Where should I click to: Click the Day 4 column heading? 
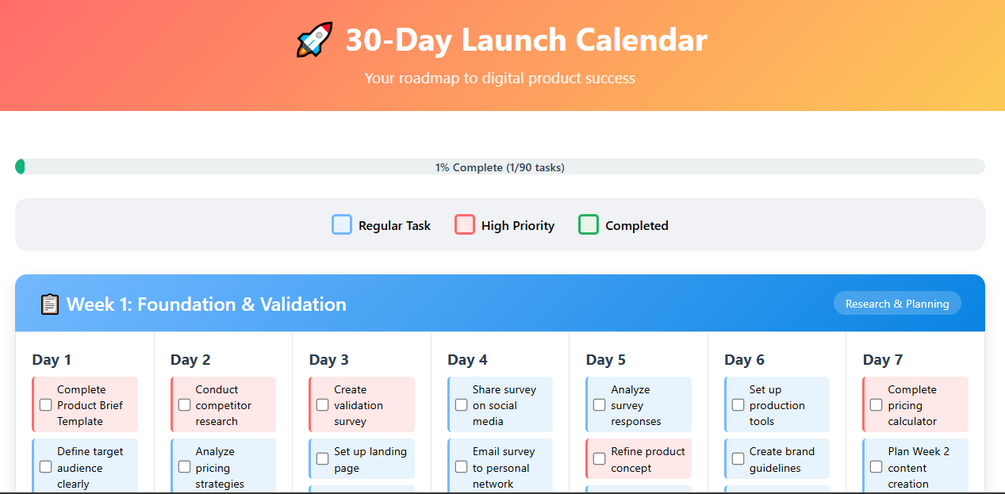coord(467,360)
